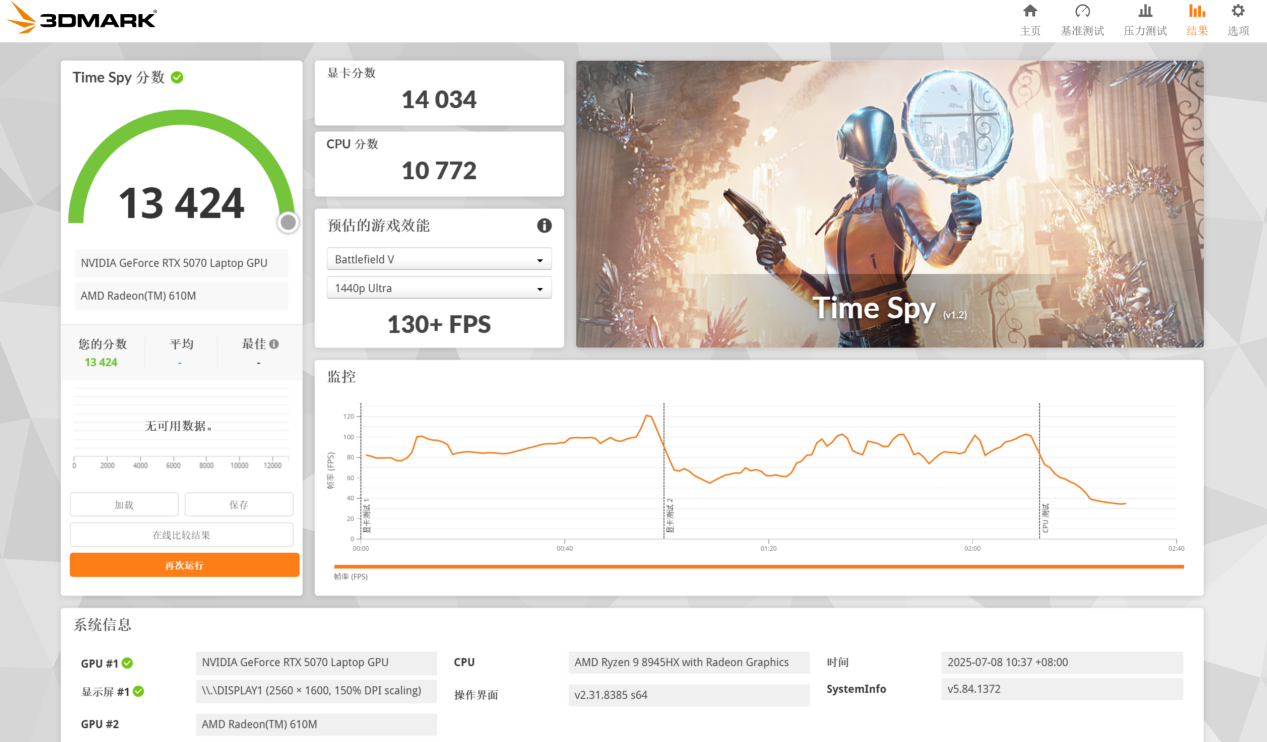Image resolution: width=1267 pixels, height=742 pixels.
Task: Click the GPU #1 RTX 5070 system info field
Action: 316,663
